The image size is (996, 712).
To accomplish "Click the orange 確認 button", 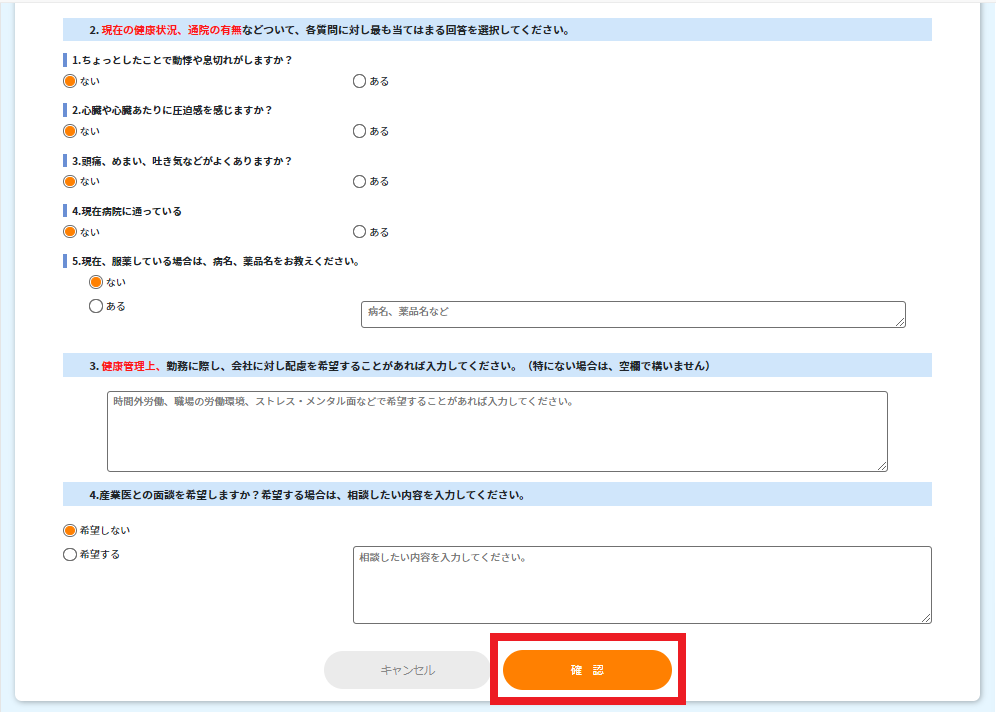I will 588,670.
